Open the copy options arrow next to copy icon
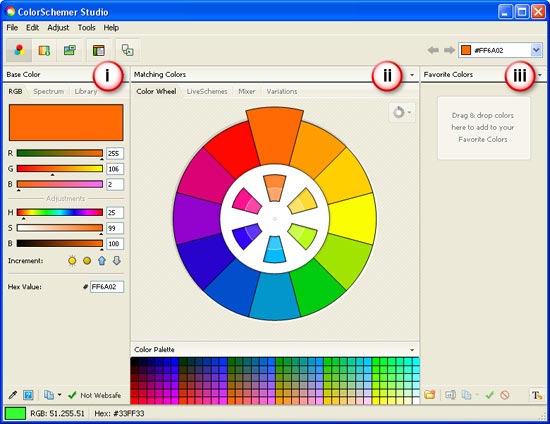This screenshot has height=424, width=550. (x=59, y=395)
